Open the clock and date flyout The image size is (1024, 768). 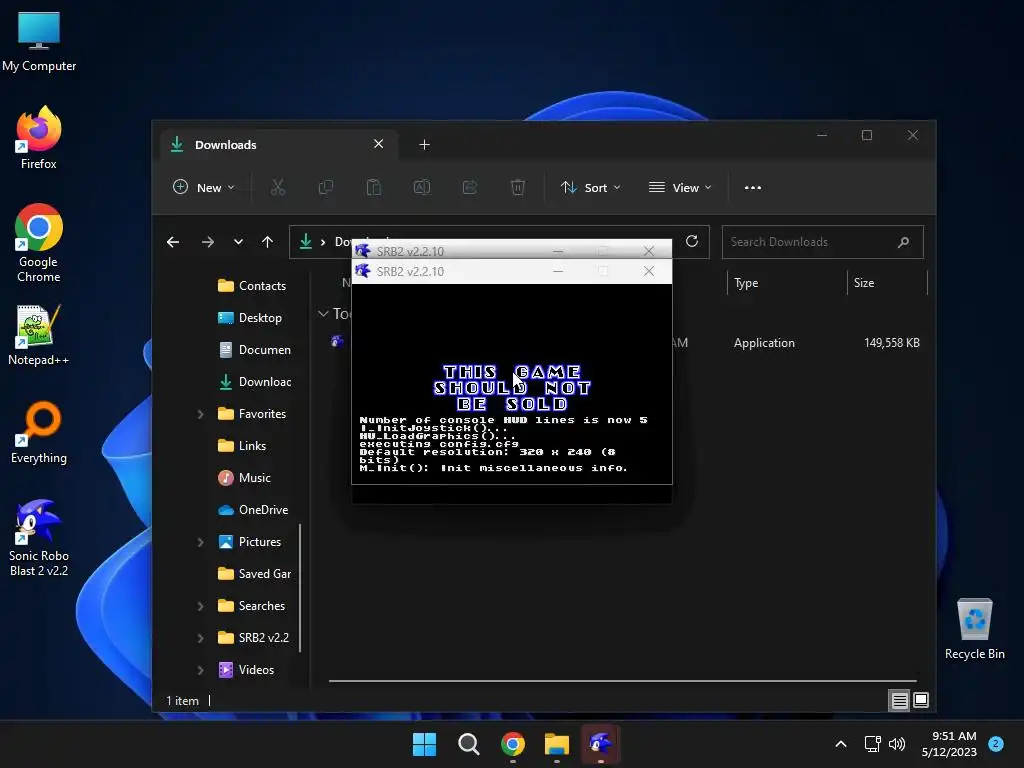949,744
